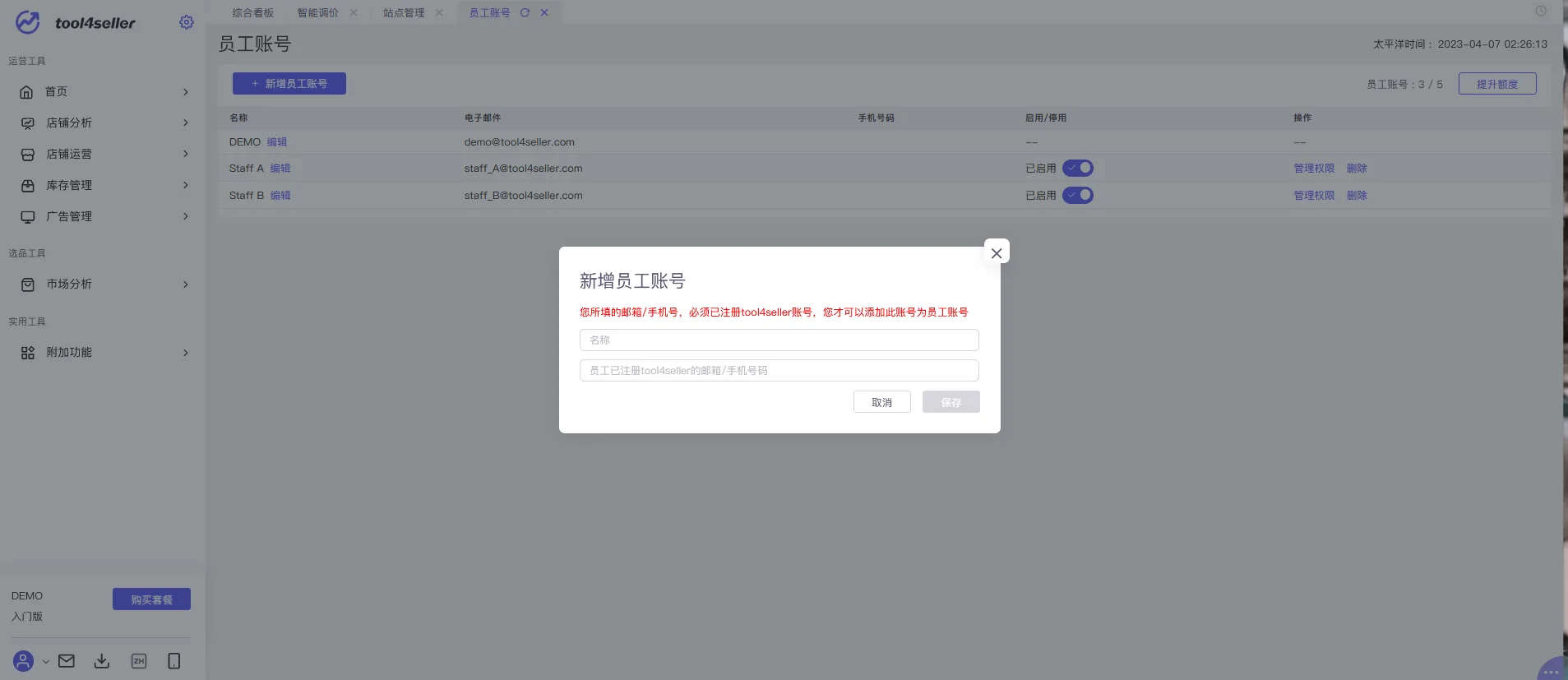
Task: Click 删除 for Staff B
Action: (1357, 196)
